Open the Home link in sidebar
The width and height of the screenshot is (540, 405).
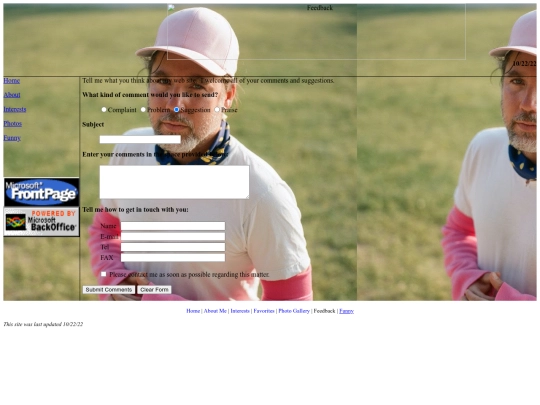point(12,81)
